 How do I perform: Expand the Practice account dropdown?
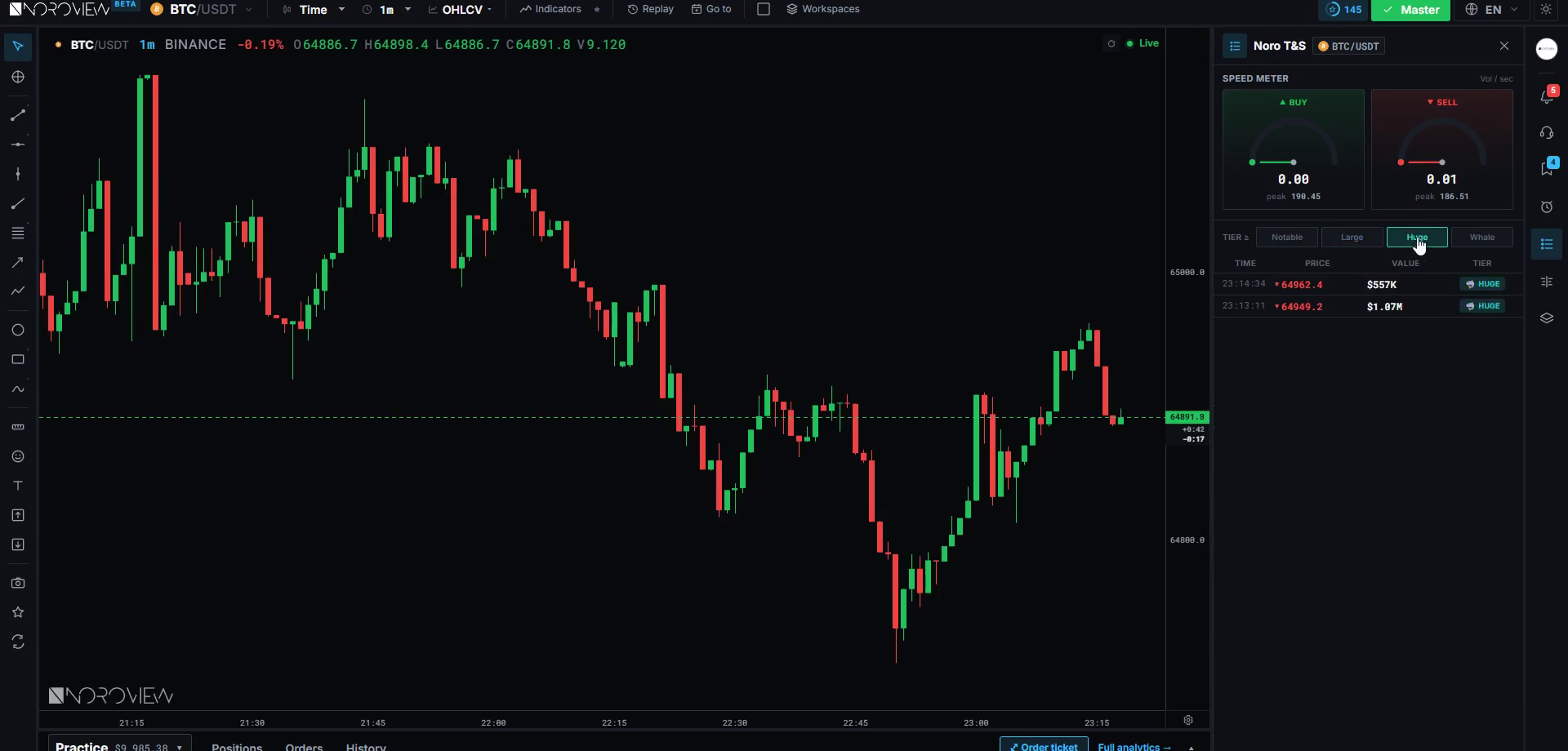pyautogui.click(x=119, y=744)
